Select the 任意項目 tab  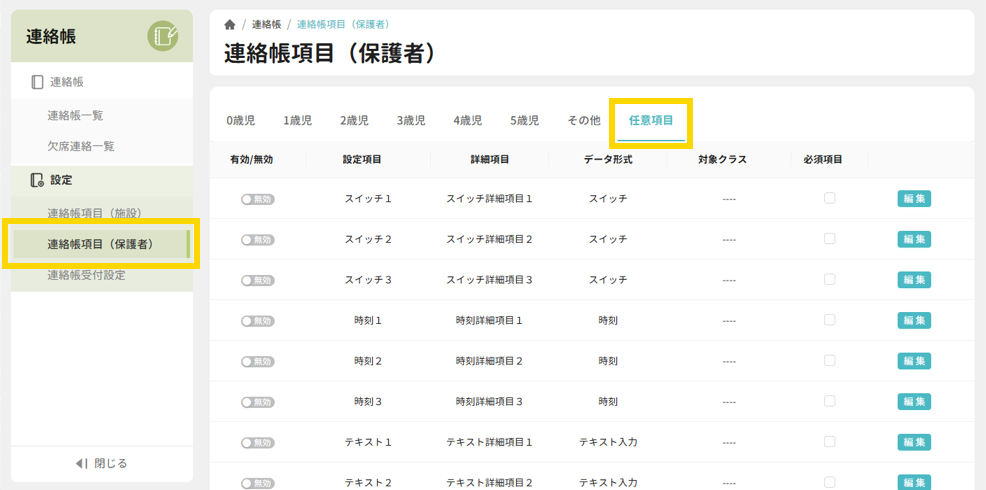tap(651, 121)
